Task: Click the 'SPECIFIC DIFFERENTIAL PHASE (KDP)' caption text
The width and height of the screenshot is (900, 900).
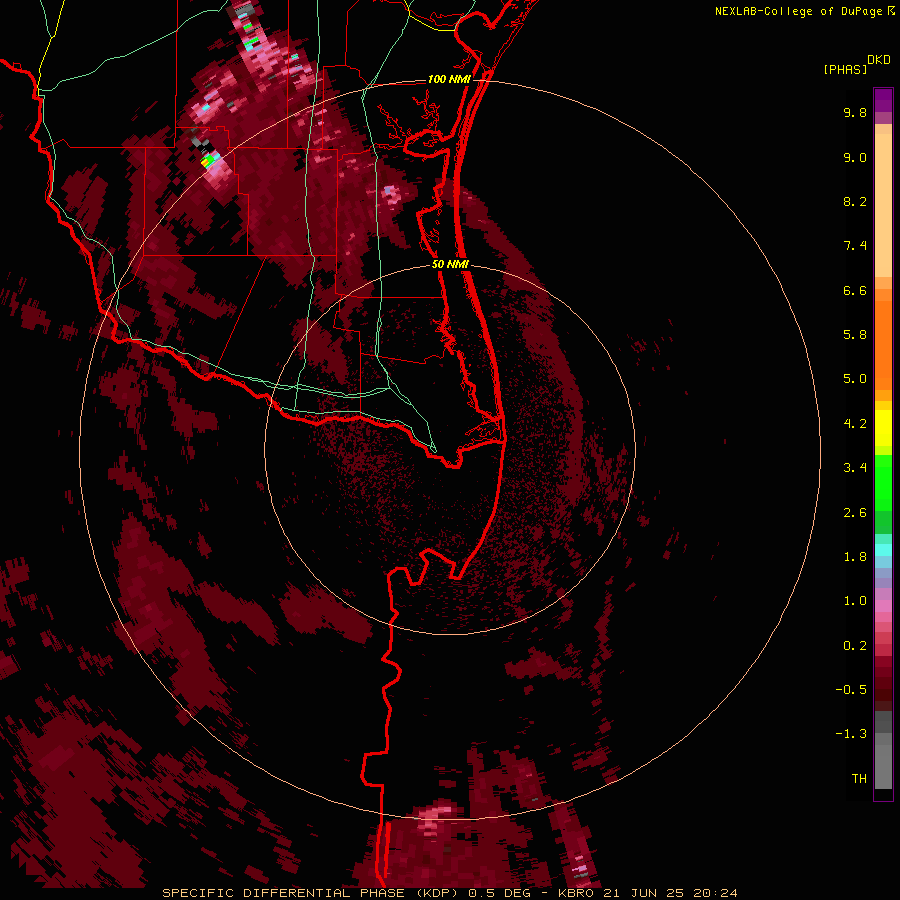Action: [312, 893]
